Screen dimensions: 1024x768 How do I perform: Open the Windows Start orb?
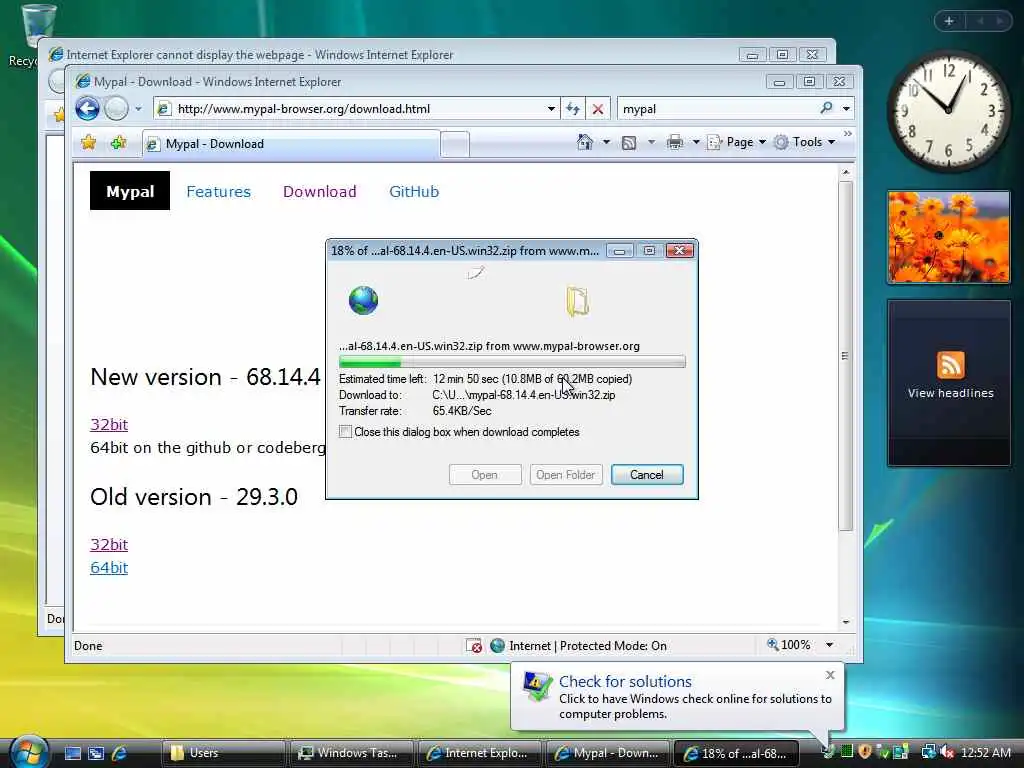point(27,752)
